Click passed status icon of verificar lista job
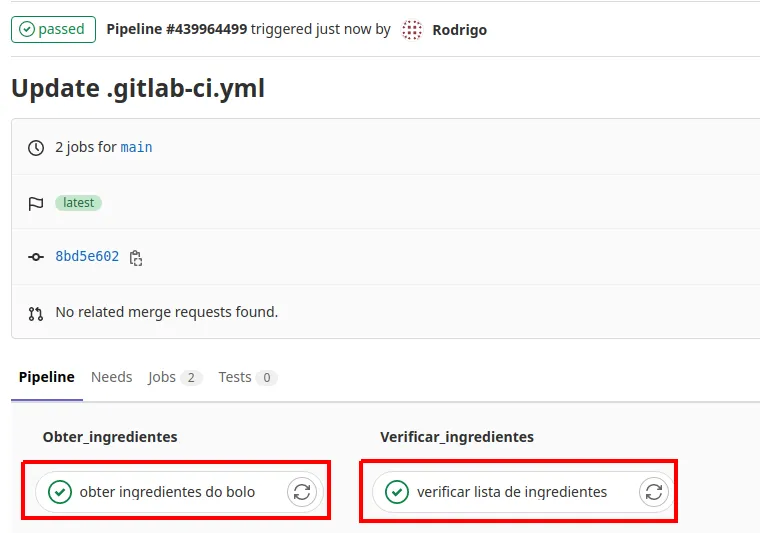This screenshot has height=533, width=760. tap(397, 492)
